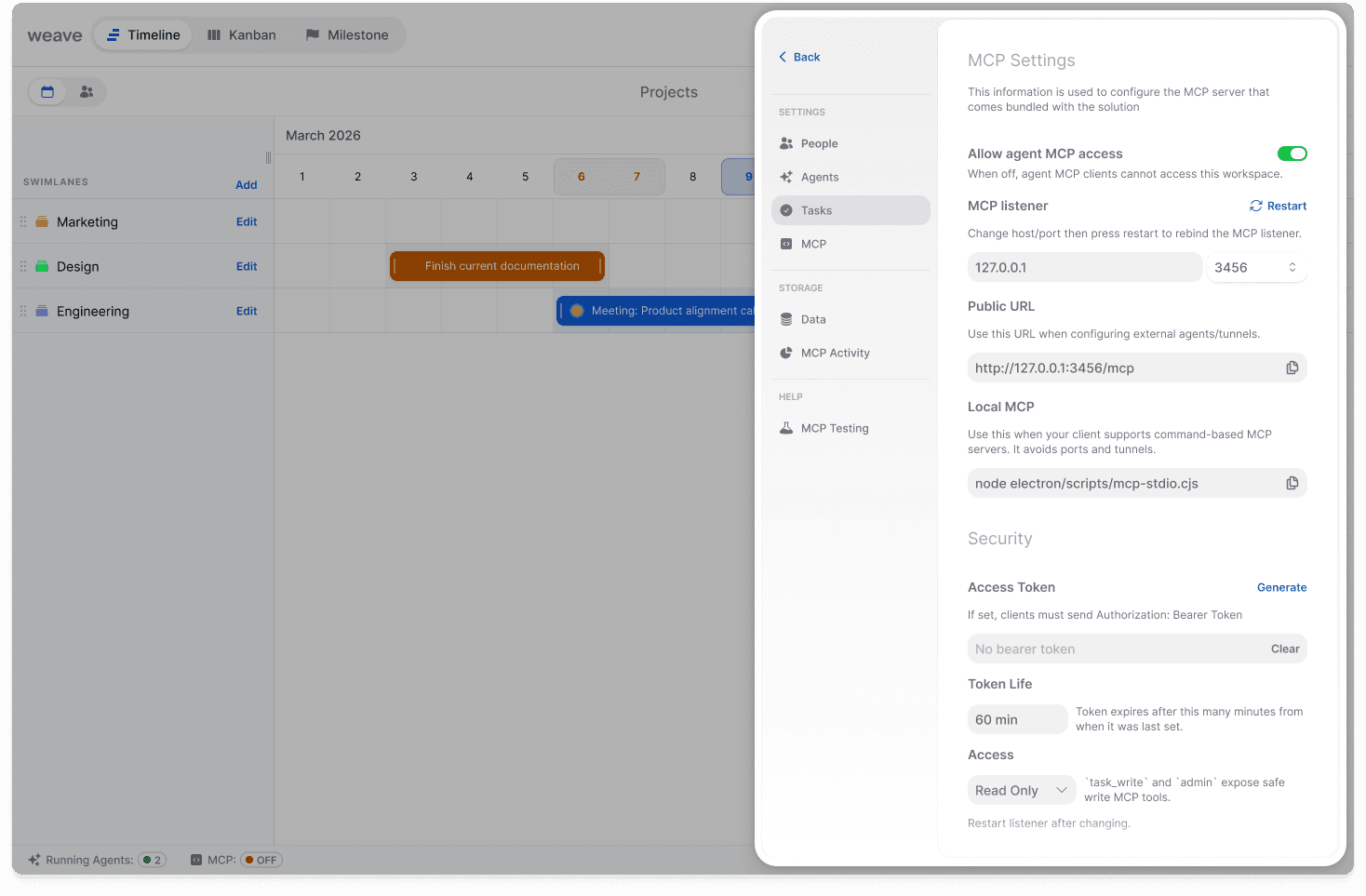
Task: Click the Projects heading
Action: pyautogui.click(x=668, y=91)
